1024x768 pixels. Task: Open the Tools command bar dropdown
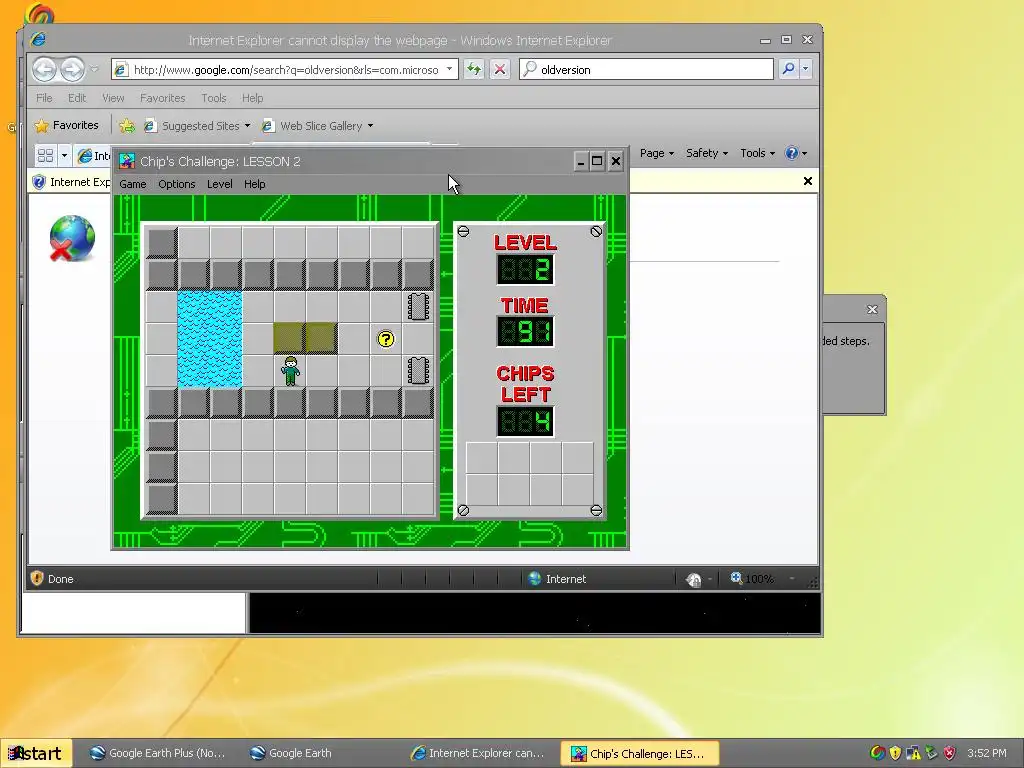[x=758, y=153]
